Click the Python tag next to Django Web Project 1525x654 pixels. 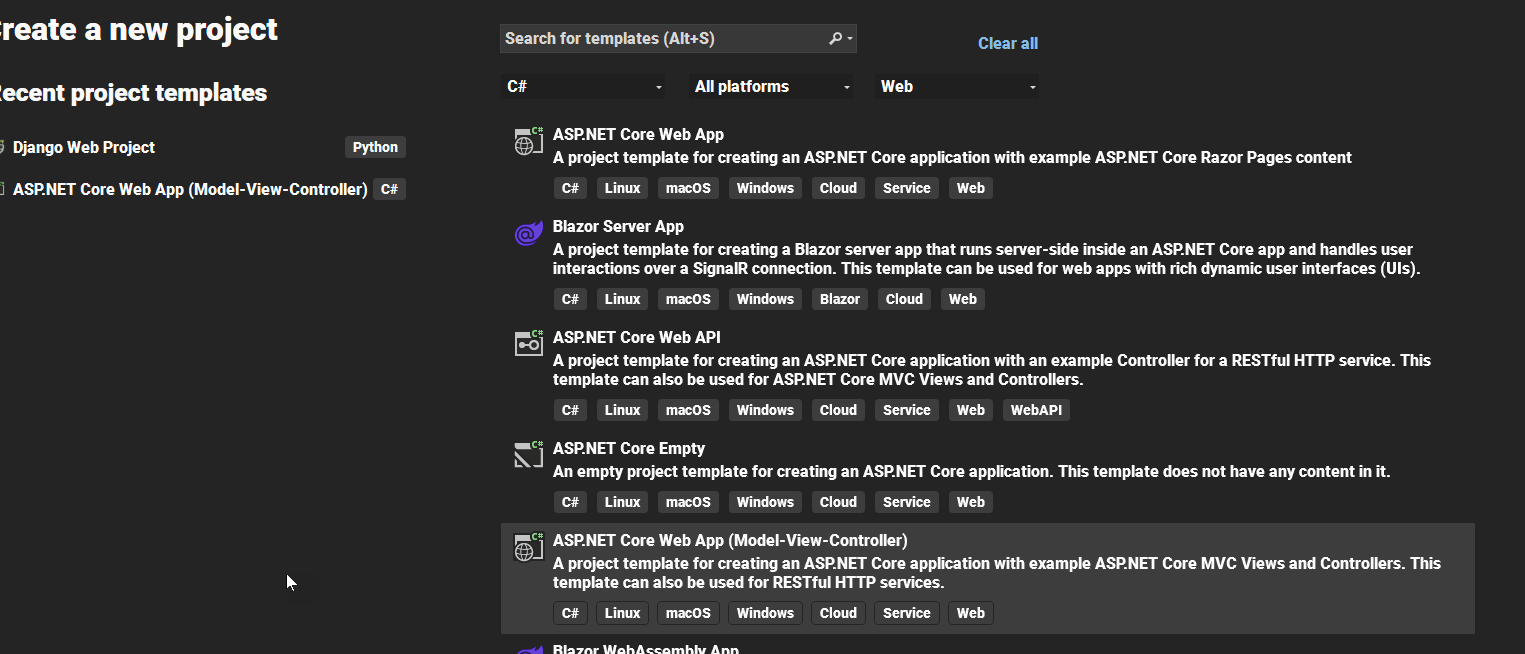[376, 147]
